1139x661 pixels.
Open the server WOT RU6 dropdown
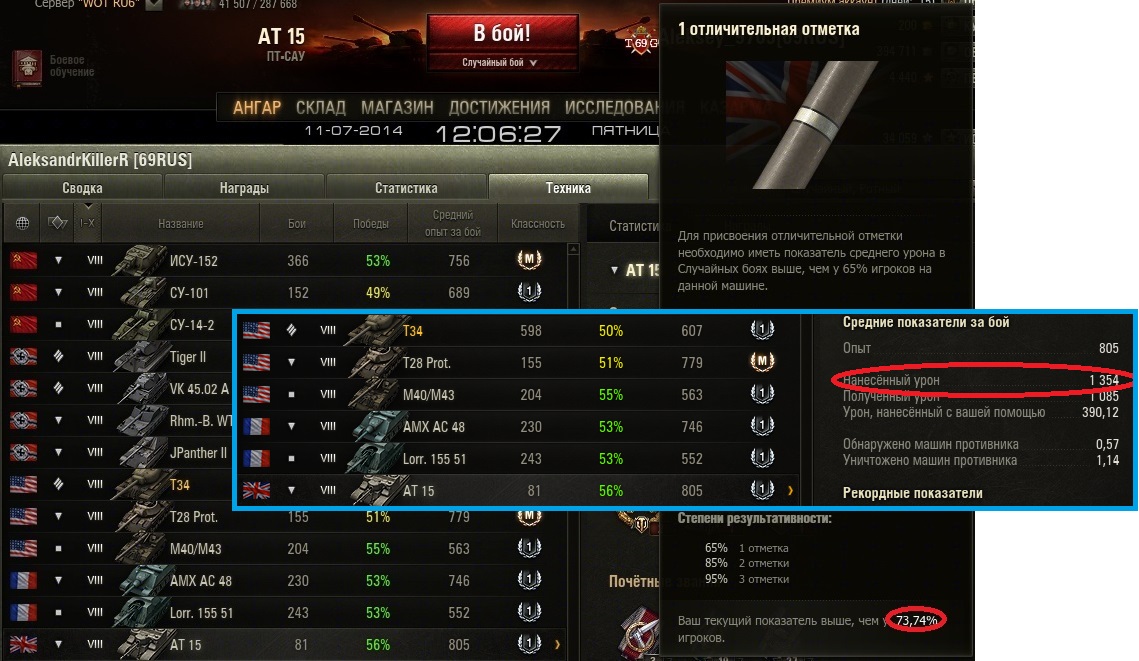click(154, 4)
